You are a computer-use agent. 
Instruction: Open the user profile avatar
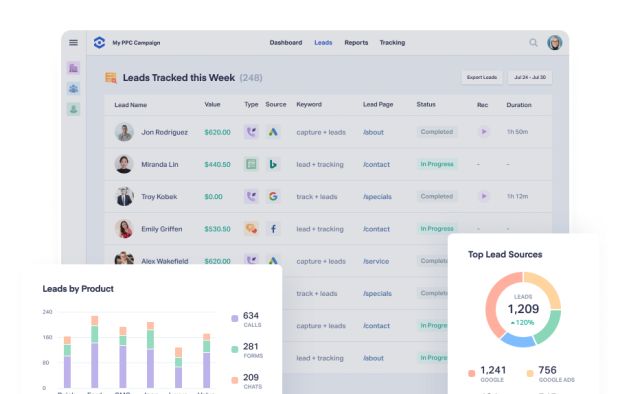555,43
